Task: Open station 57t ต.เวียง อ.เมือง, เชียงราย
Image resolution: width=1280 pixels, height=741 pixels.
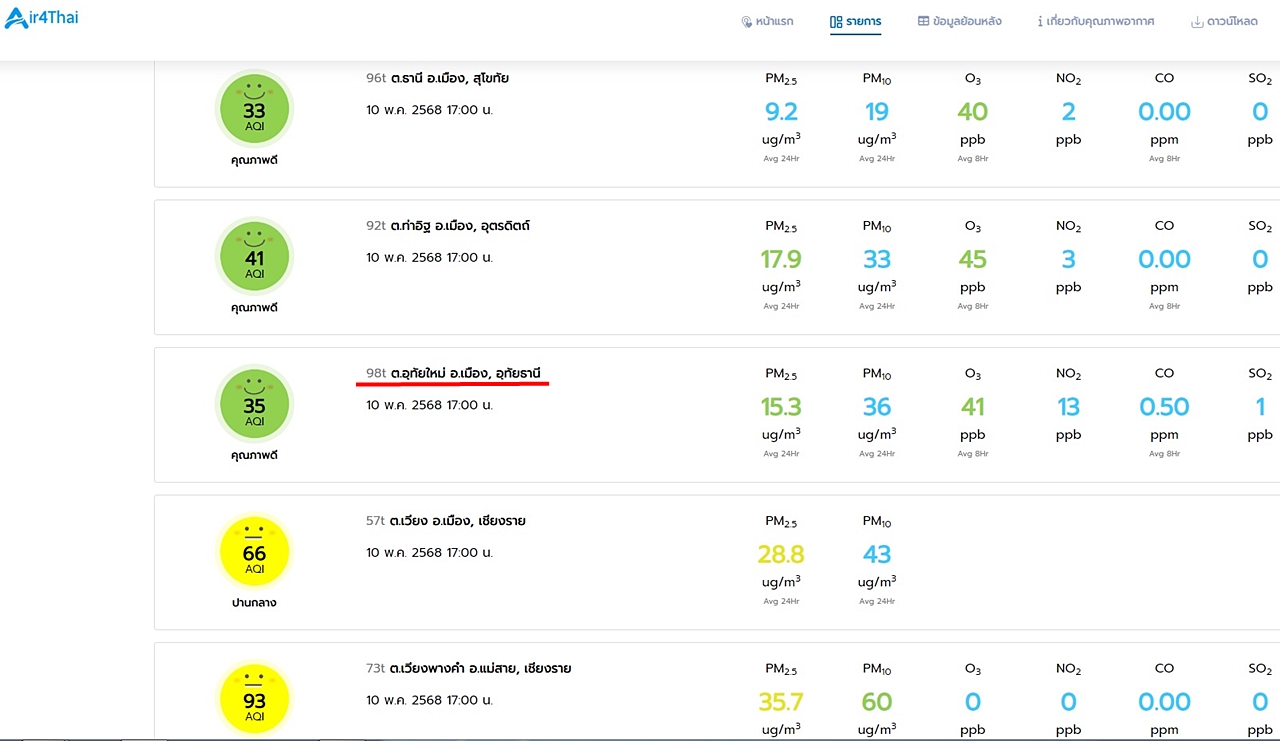Action: pos(446,521)
